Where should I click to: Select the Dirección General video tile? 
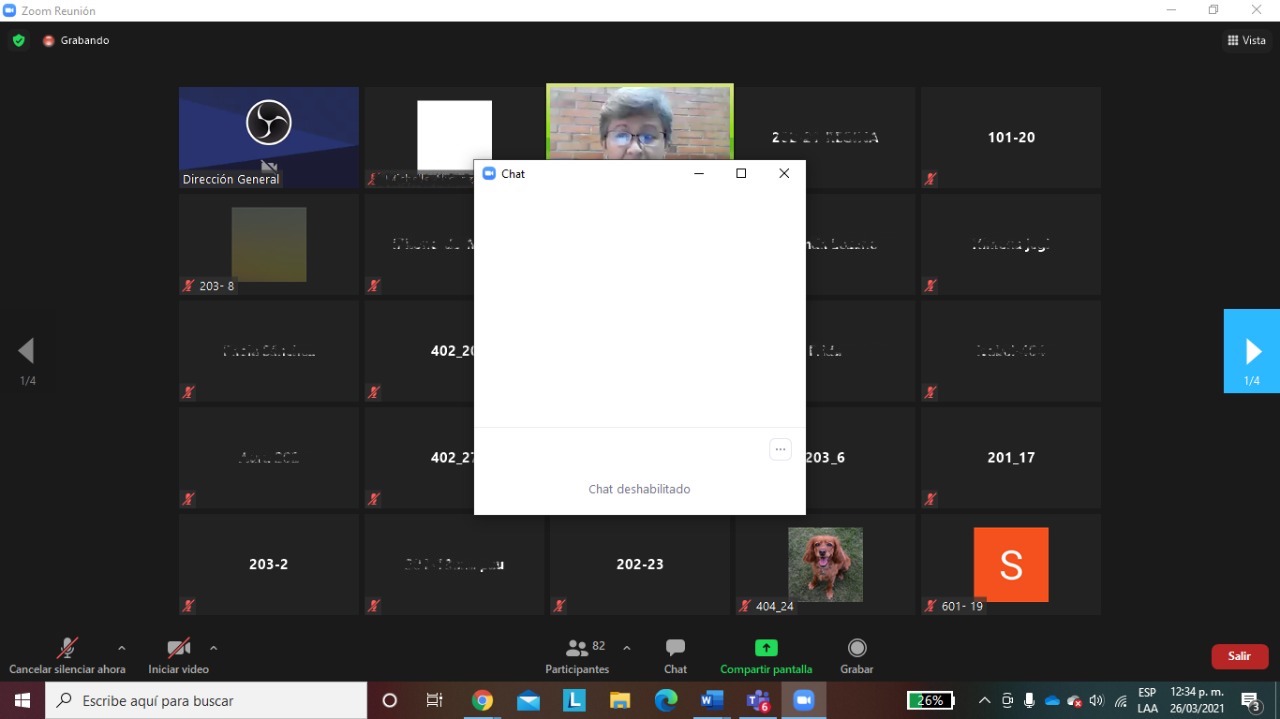268,136
